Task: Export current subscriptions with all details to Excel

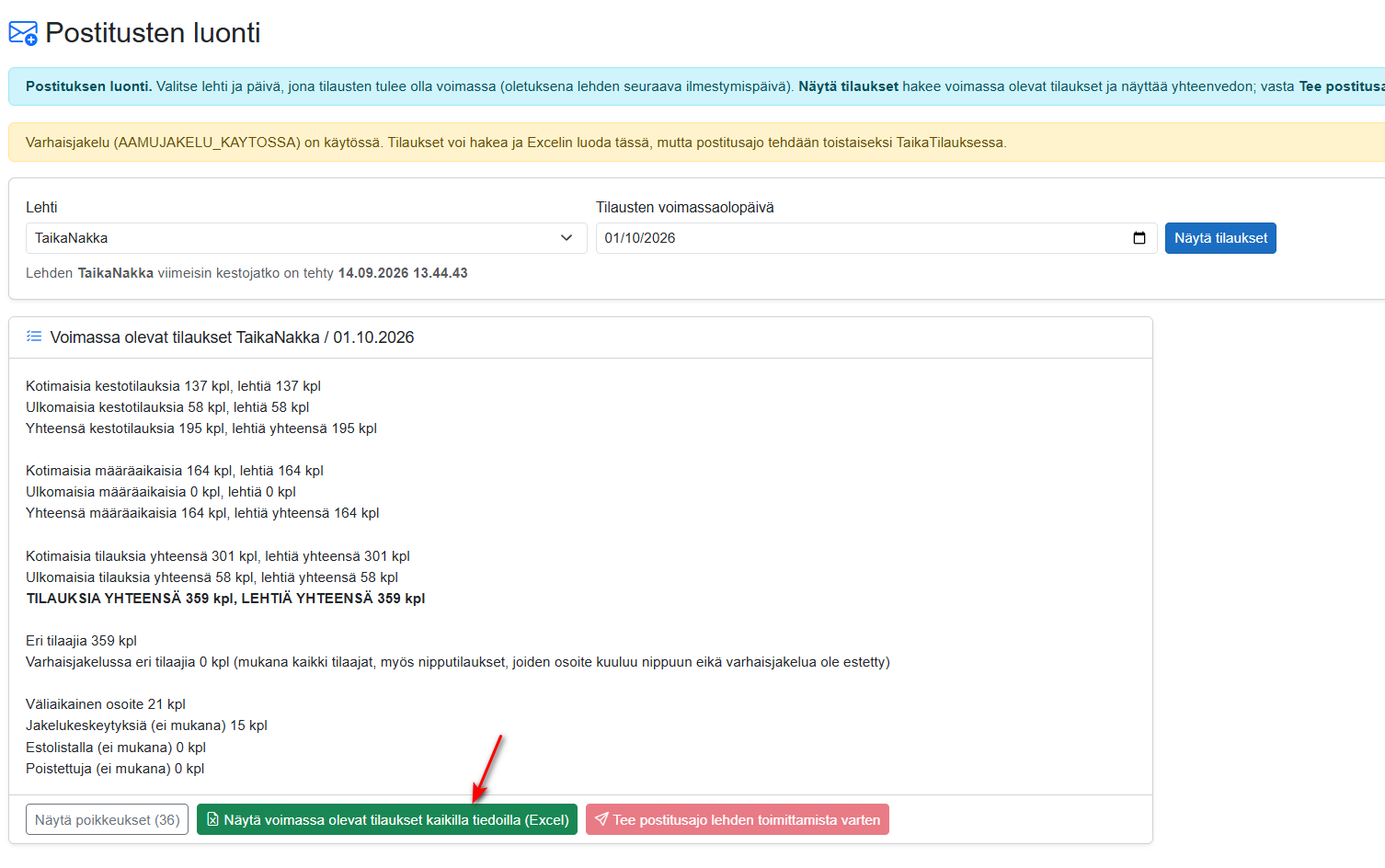Action: tap(387, 819)
